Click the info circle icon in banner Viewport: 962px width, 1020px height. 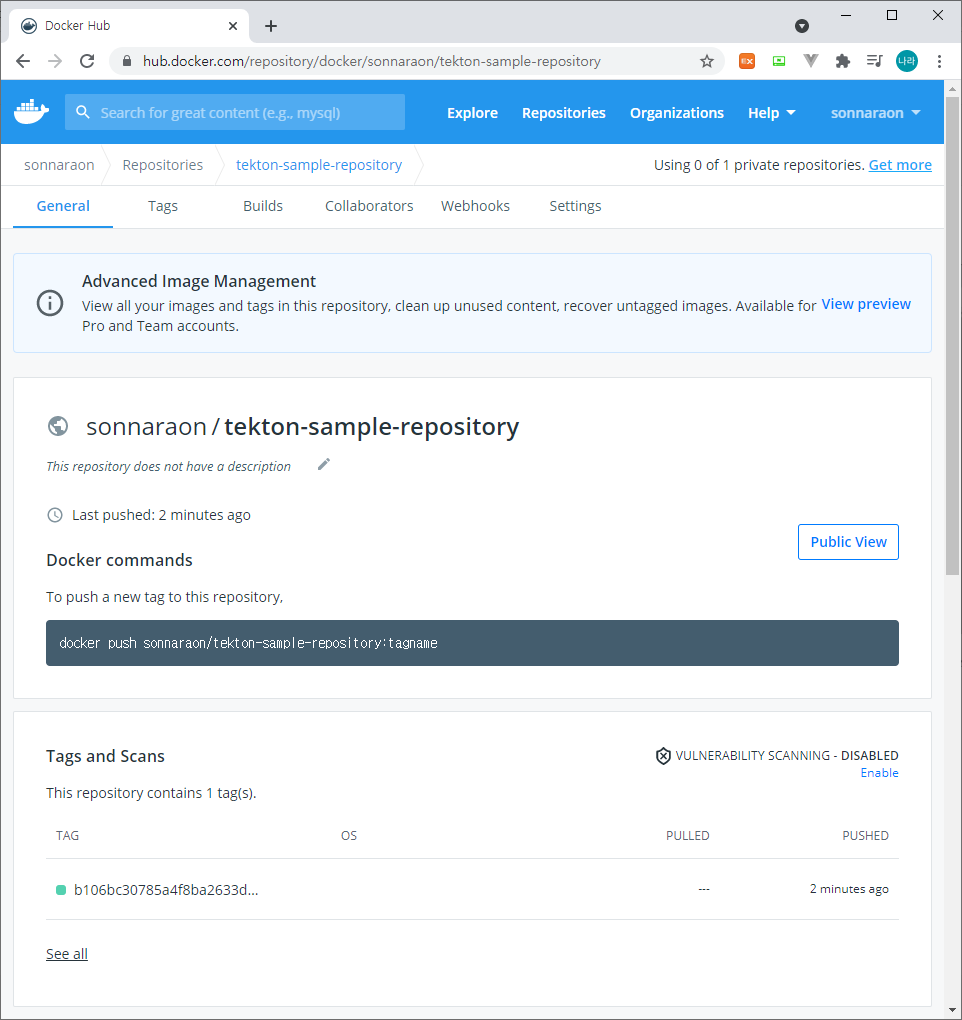coord(50,303)
